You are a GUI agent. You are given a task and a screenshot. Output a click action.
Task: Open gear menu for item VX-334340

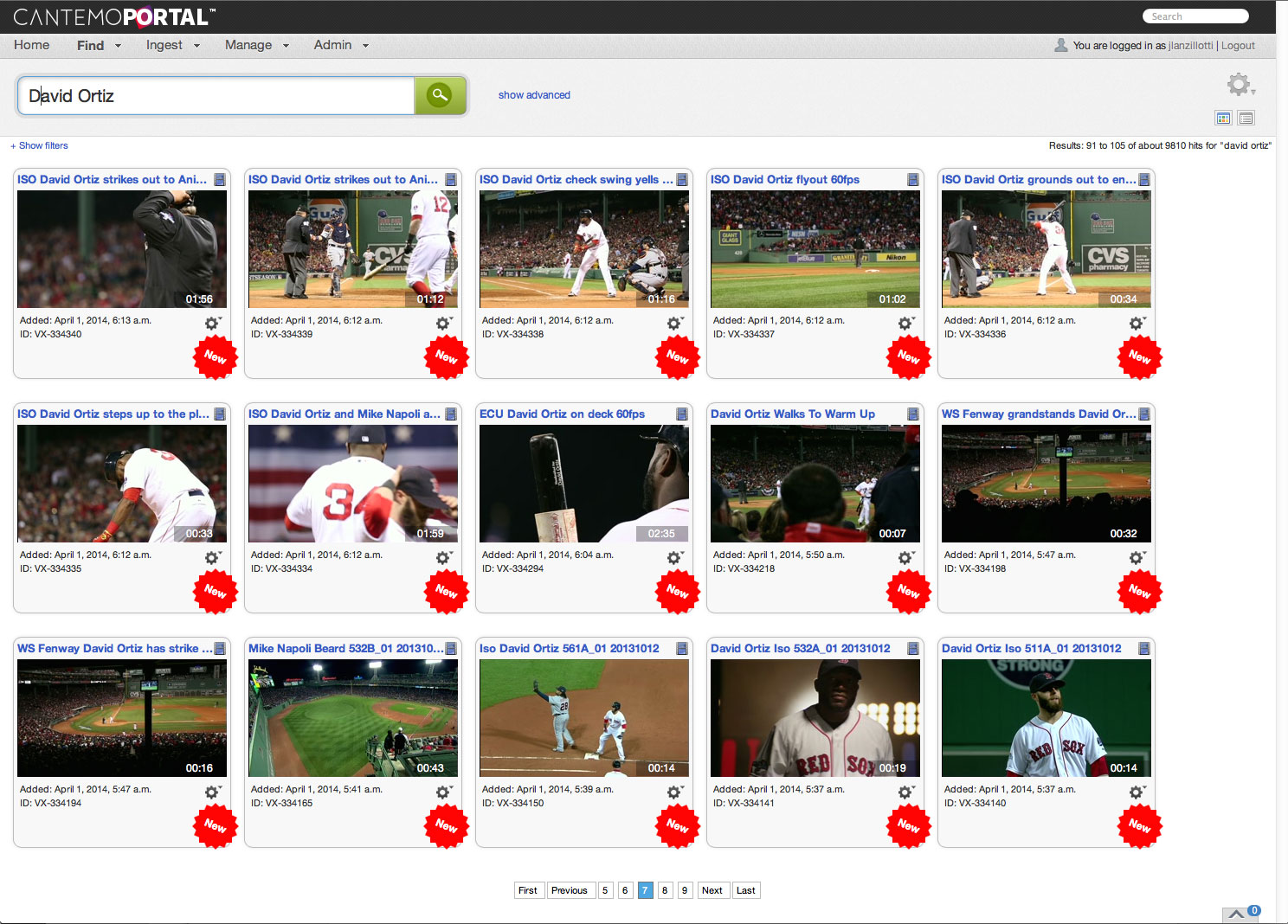point(212,324)
